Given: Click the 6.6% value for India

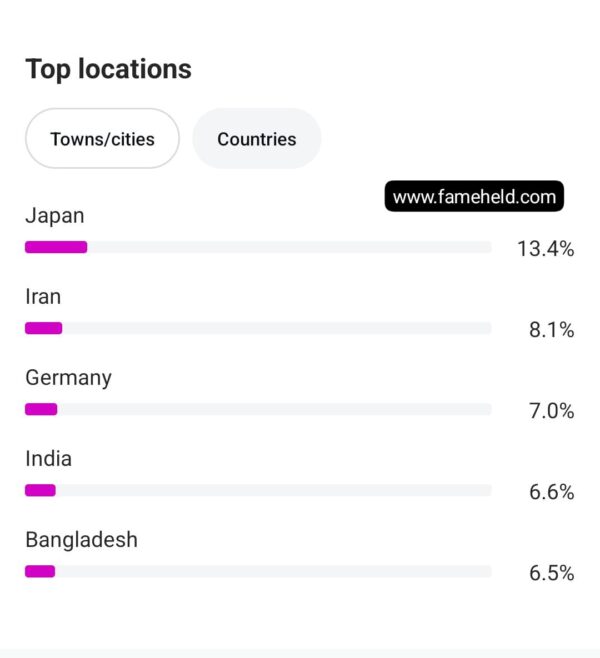Looking at the screenshot, I should point(551,492).
